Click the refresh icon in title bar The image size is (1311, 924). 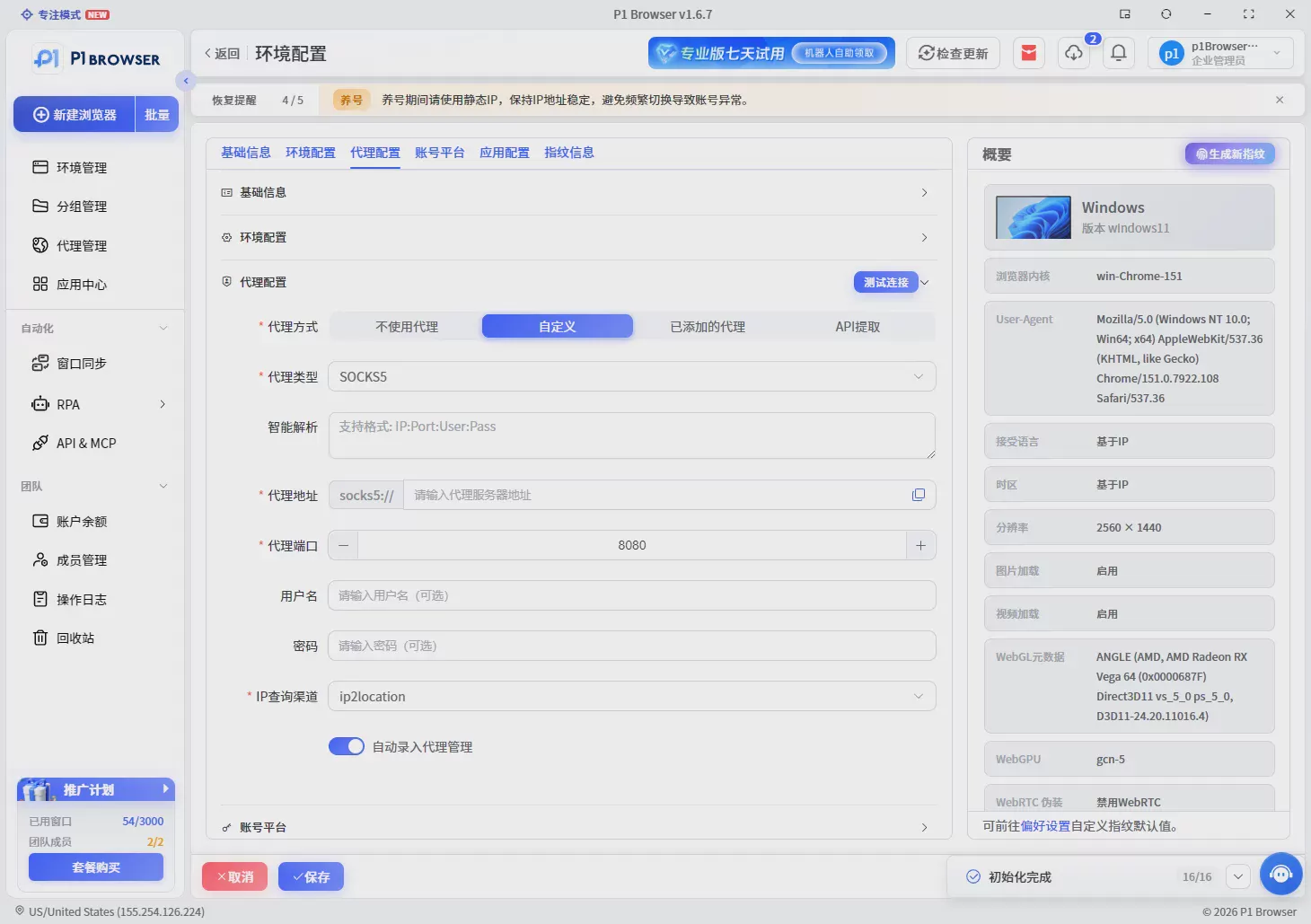click(x=1166, y=13)
